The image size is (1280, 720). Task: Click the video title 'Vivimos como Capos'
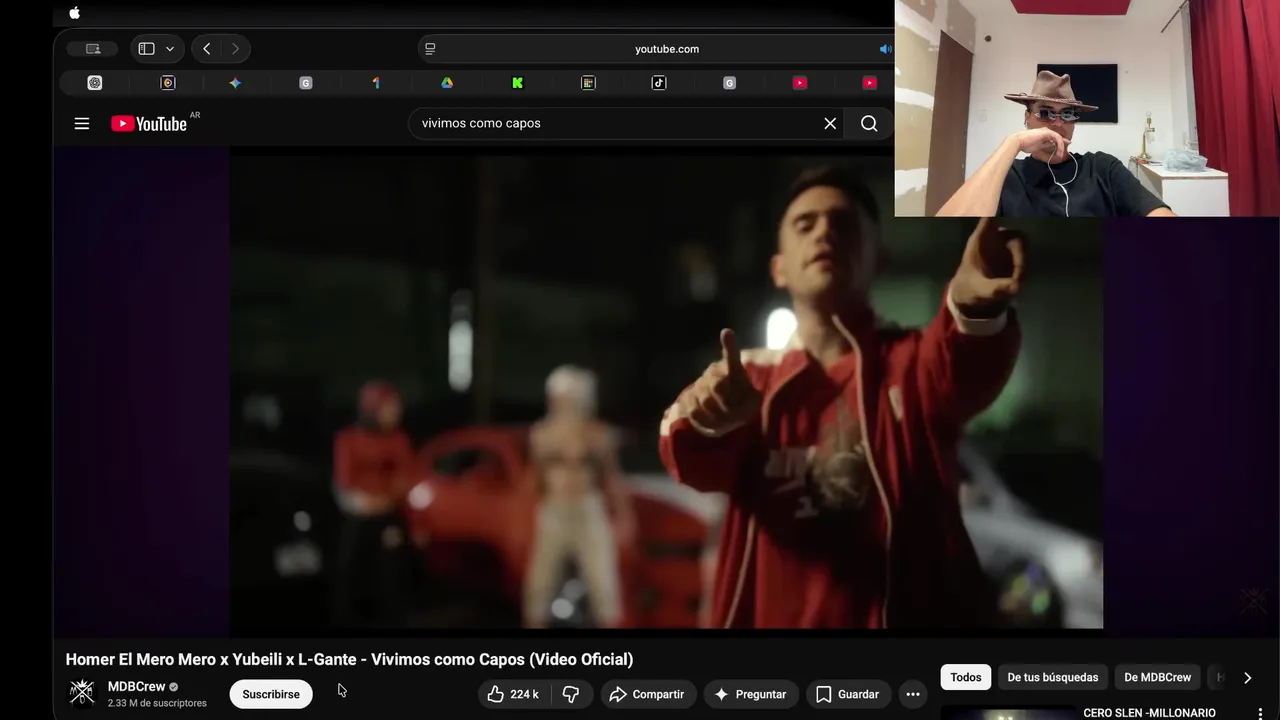point(349,659)
